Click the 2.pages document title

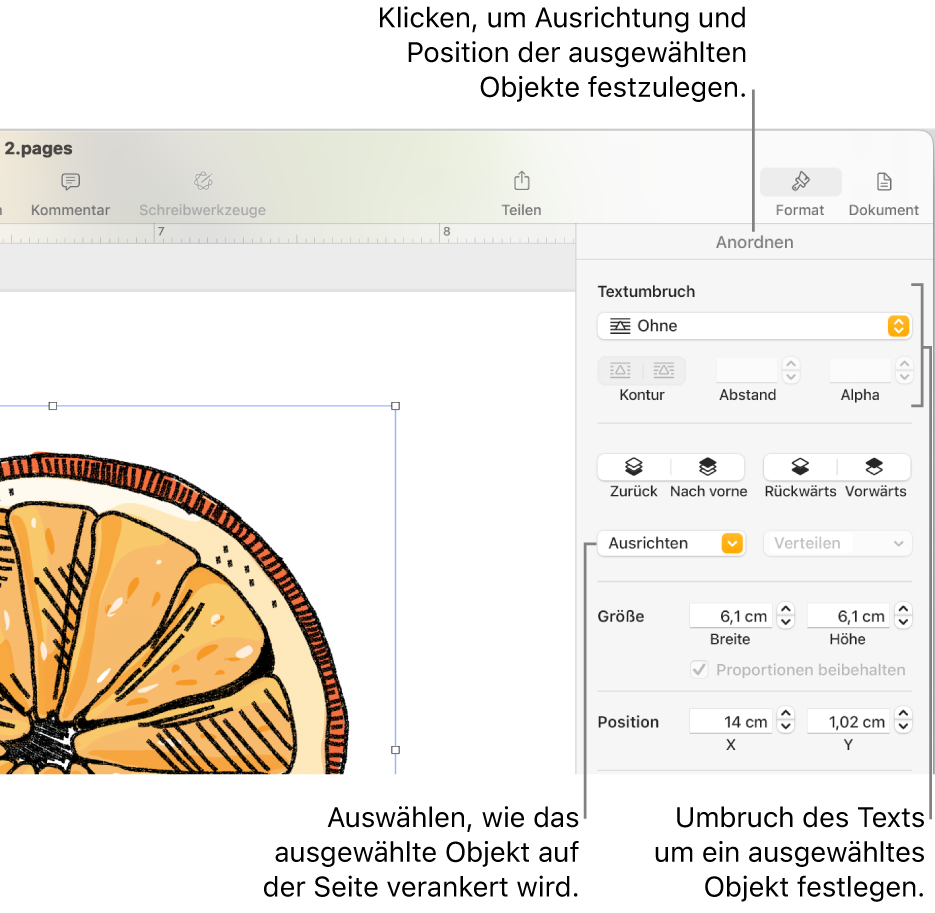coord(38,148)
